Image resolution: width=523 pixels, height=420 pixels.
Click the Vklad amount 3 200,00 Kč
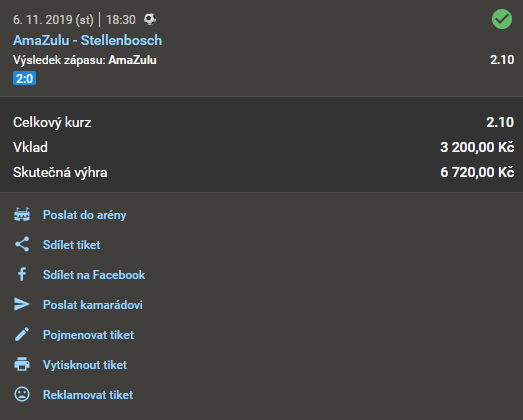[x=477, y=147]
